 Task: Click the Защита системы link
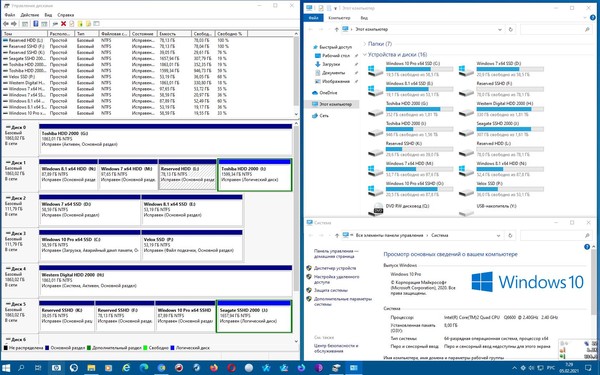point(331,290)
